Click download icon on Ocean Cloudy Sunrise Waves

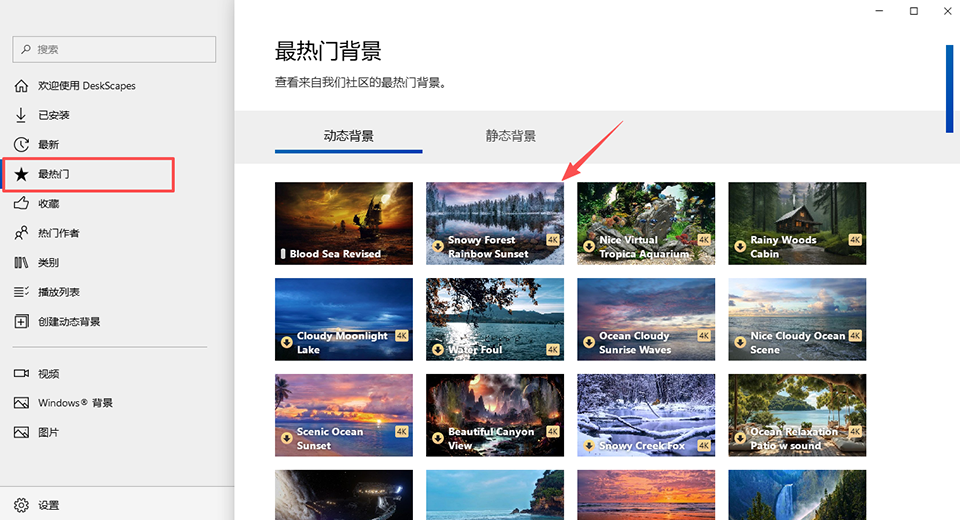(589, 342)
